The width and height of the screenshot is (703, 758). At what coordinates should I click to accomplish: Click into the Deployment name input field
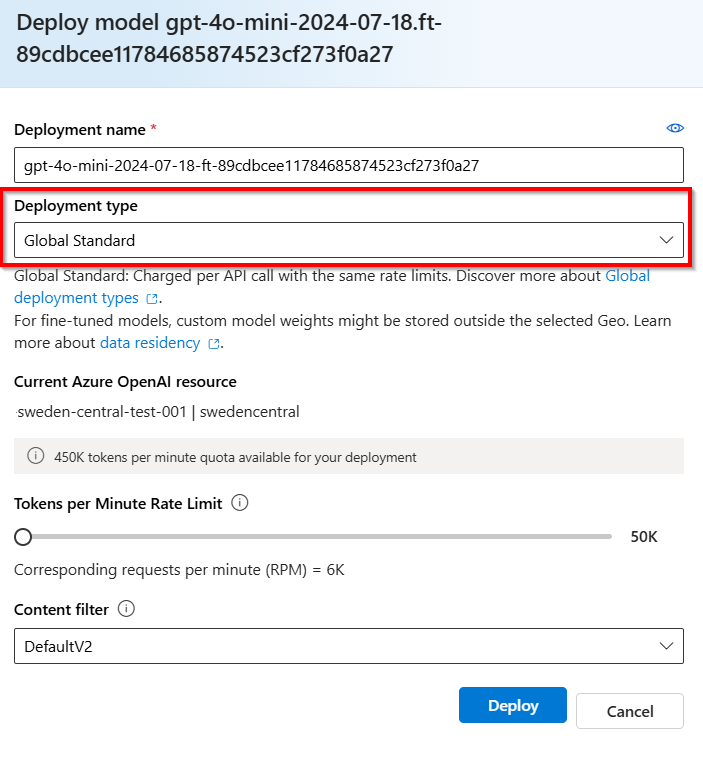tap(349, 165)
